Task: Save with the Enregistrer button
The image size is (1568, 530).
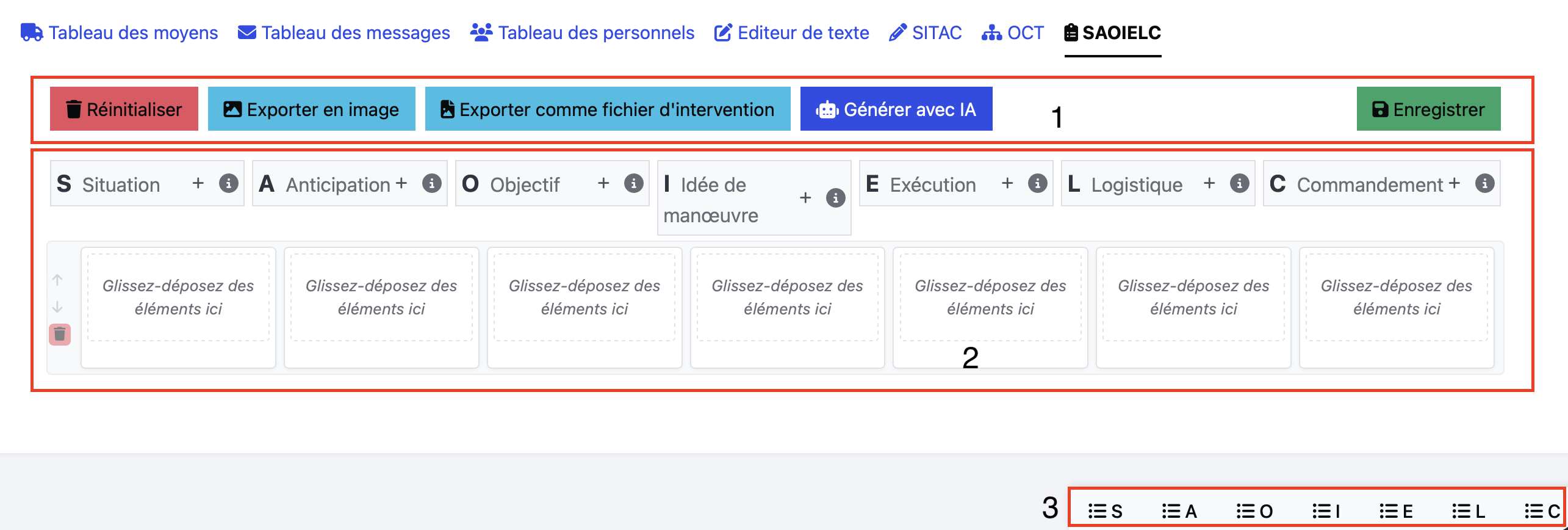Action: coord(1428,109)
